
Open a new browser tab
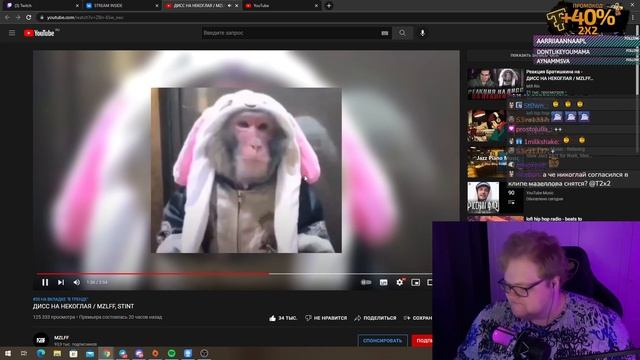[x=329, y=6]
